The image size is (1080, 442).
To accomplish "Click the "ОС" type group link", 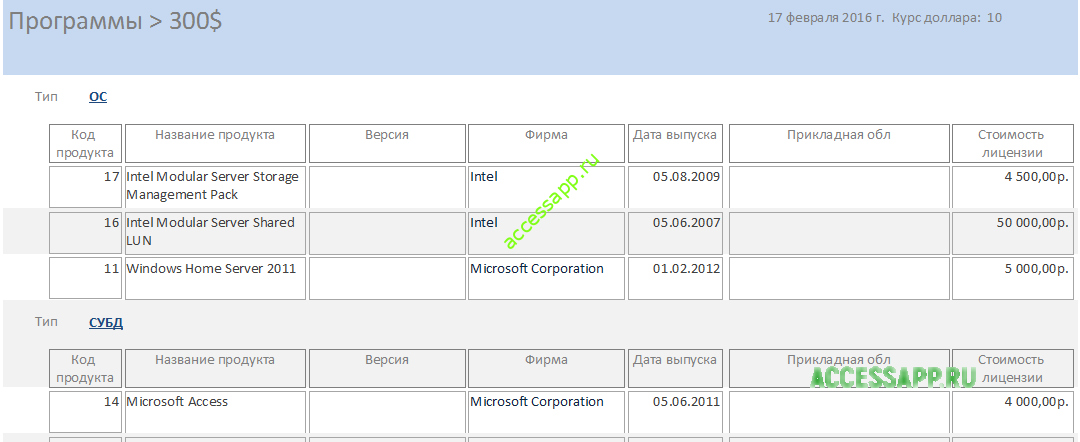I will [98, 97].
